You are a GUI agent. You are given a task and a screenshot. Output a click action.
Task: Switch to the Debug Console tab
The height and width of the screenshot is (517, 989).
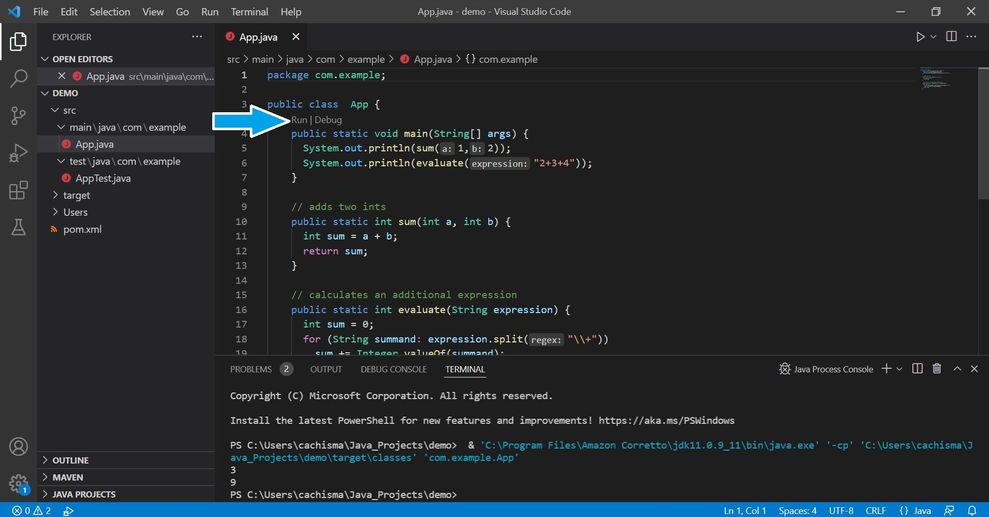pyautogui.click(x=394, y=369)
